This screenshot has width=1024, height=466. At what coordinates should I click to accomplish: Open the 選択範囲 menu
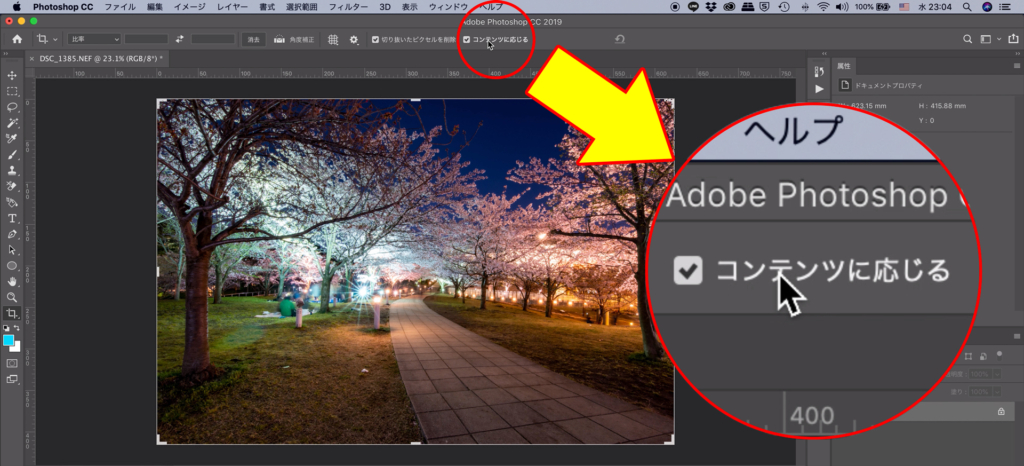pyautogui.click(x=302, y=7)
